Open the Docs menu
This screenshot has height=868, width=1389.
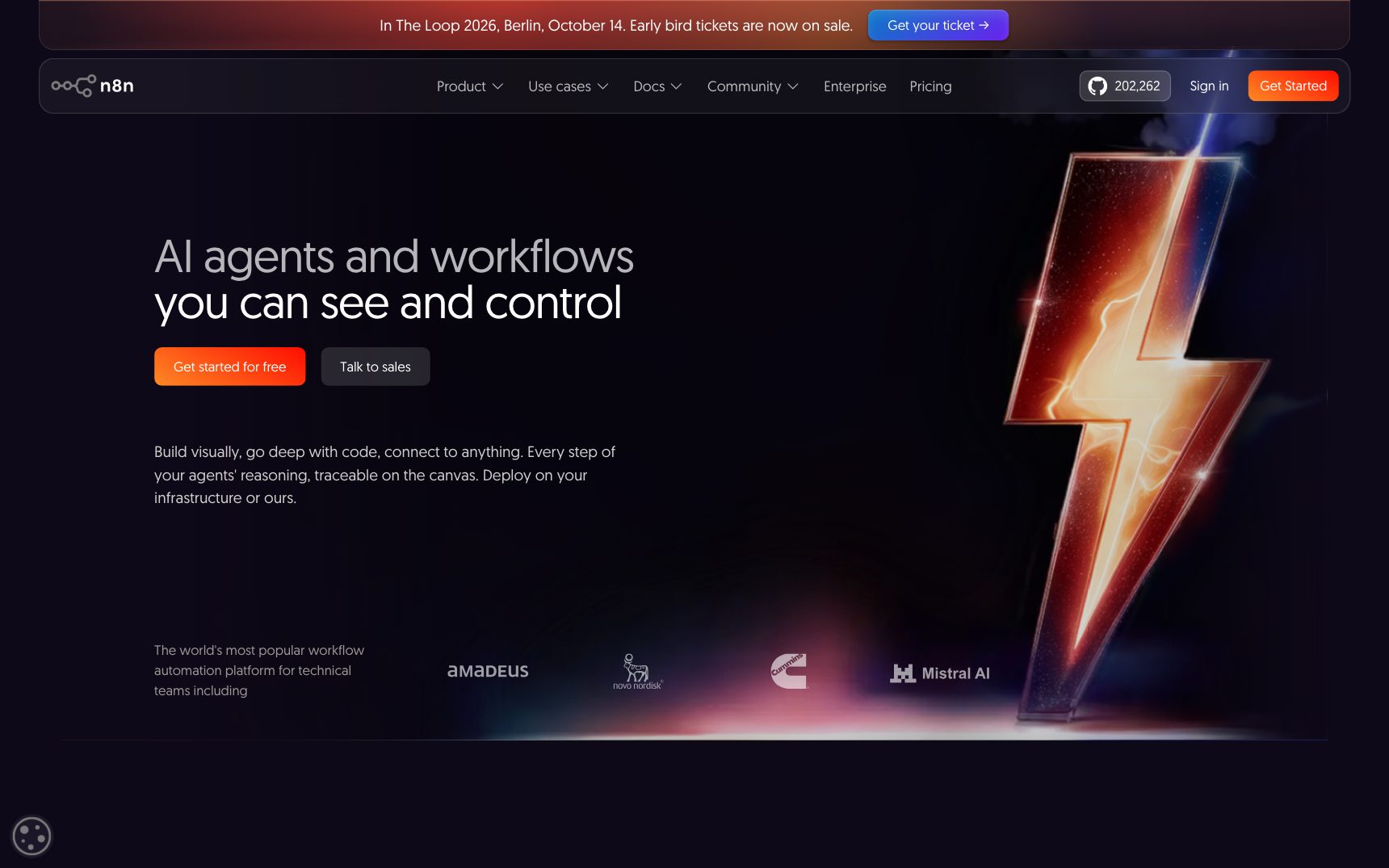click(658, 86)
